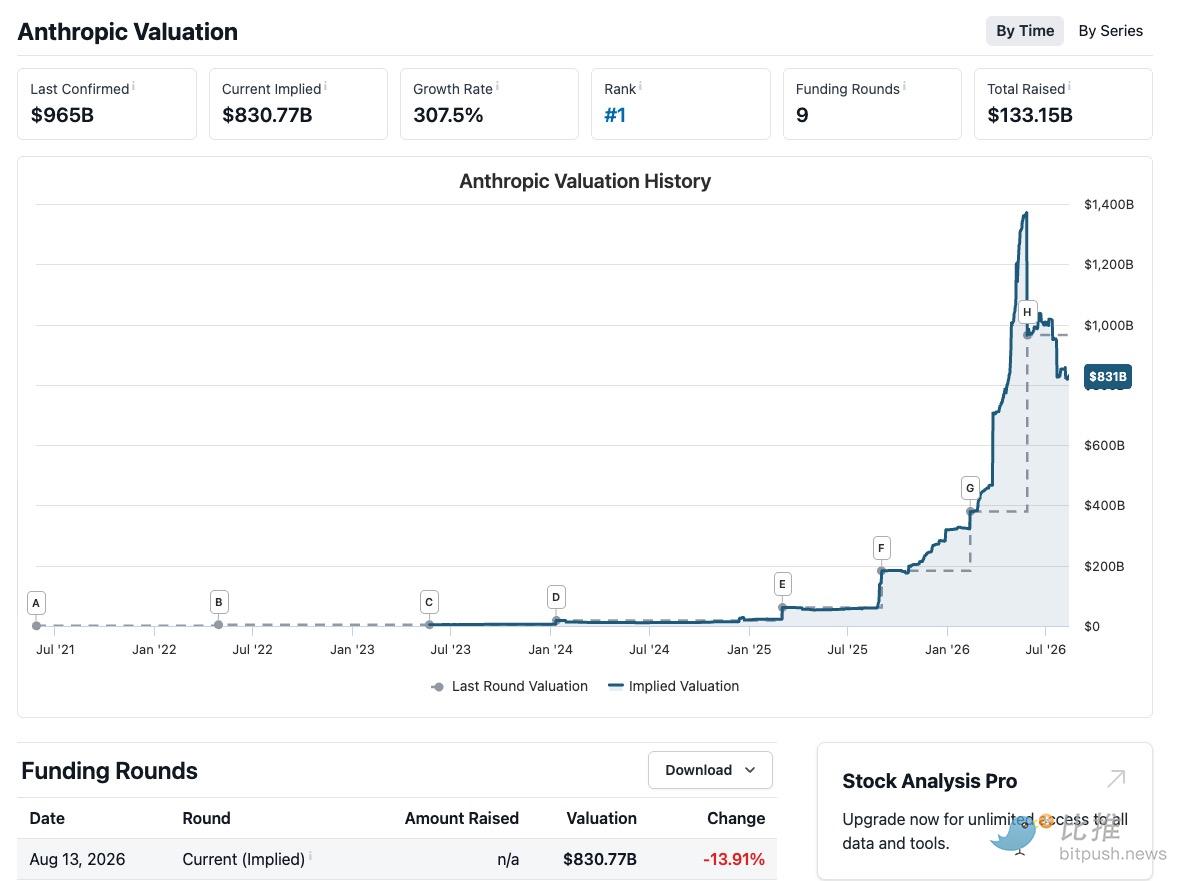
Task: Click the Growth Rate 307.5% value
Action: (x=448, y=115)
